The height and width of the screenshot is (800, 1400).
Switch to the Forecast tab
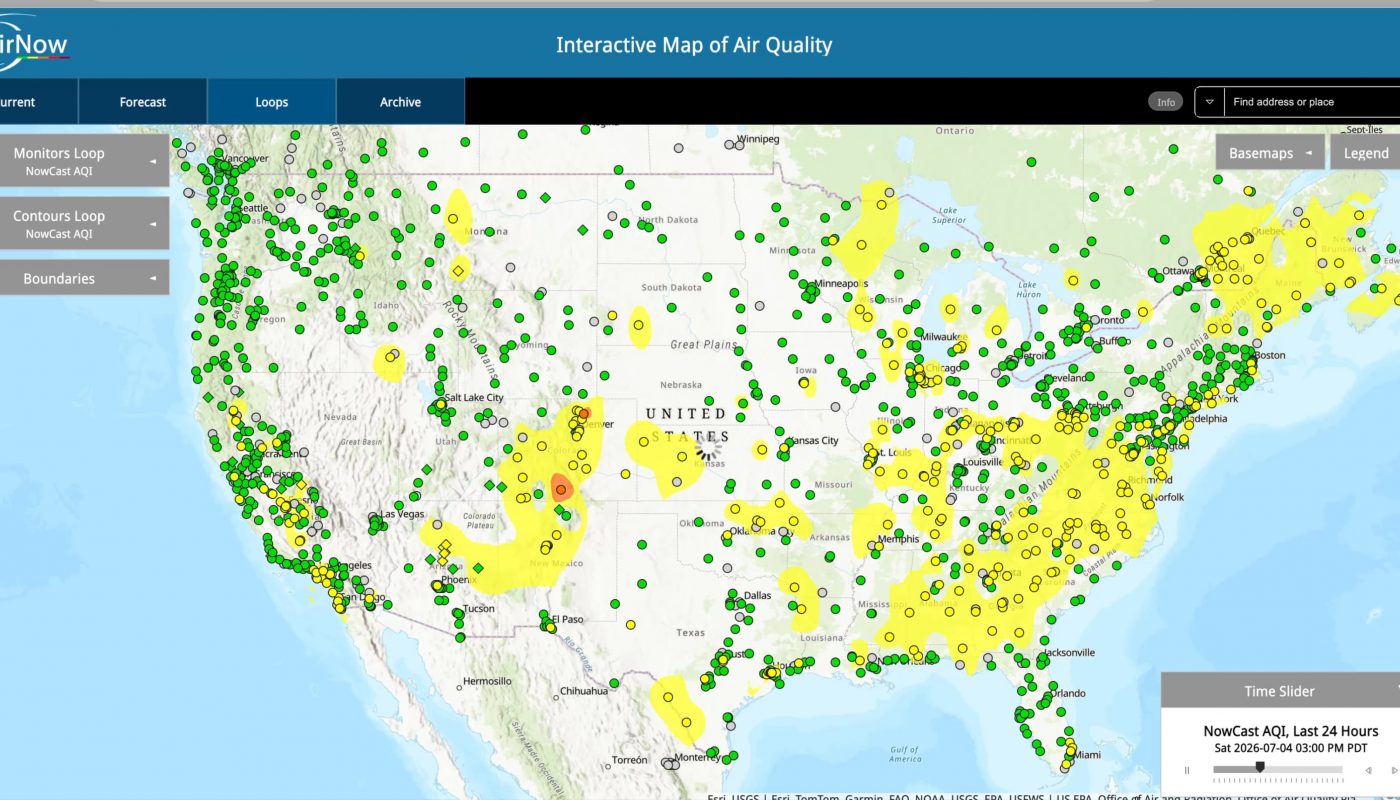[143, 102]
